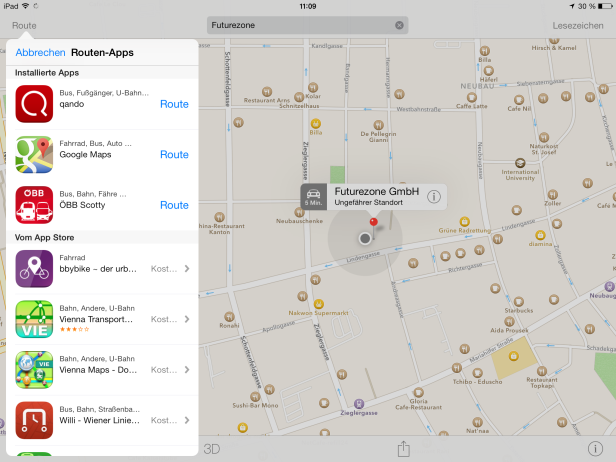Switch to 3D map view
Screen dimensions: 616x462
click(x=212, y=449)
